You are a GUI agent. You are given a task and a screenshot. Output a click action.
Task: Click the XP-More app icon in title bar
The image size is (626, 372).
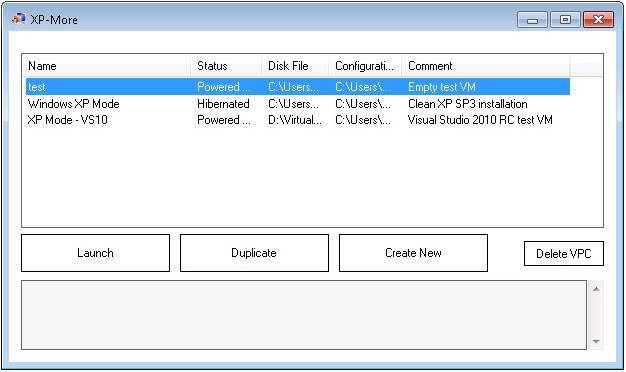18,19
